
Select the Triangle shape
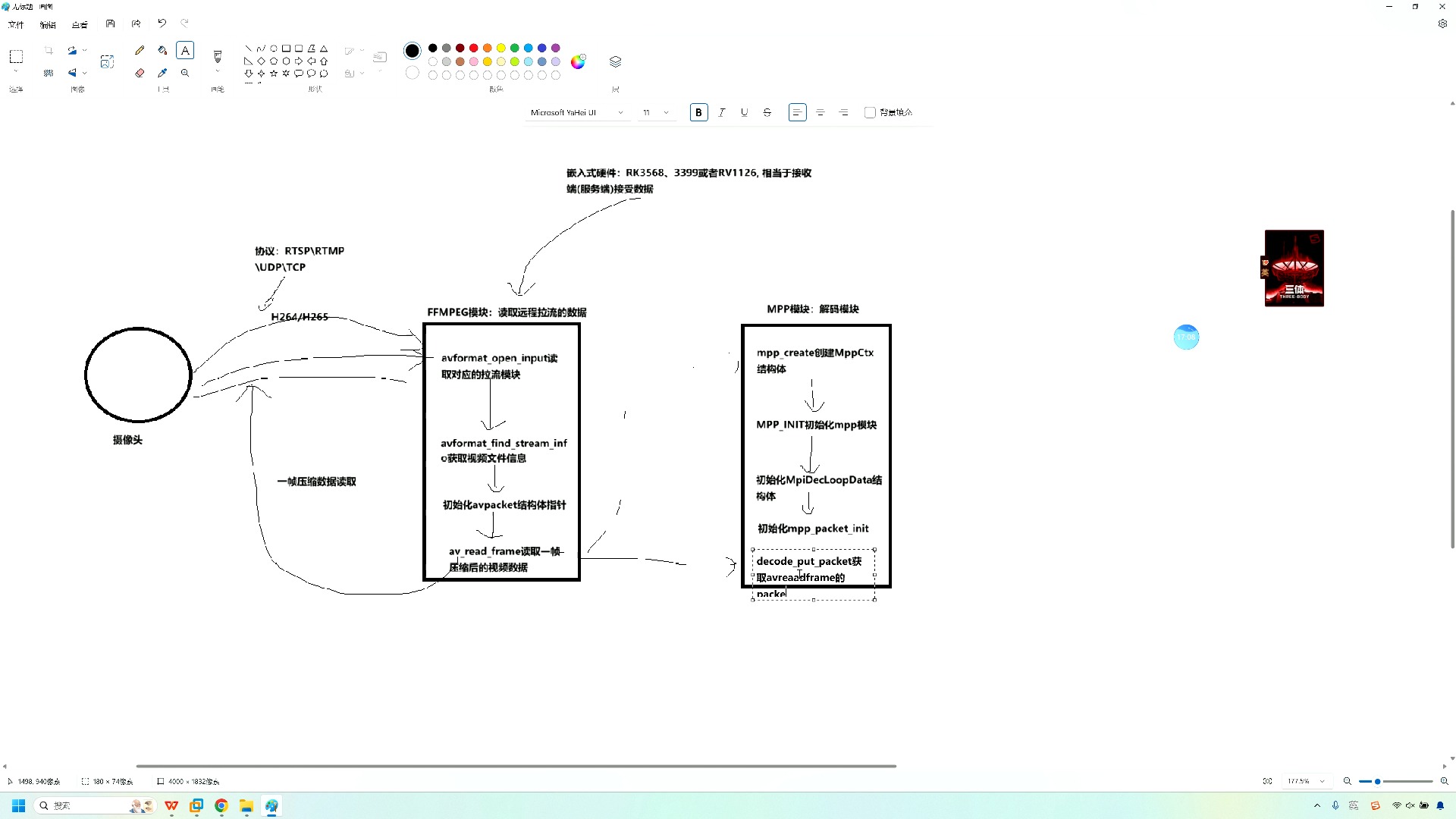pos(324,48)
